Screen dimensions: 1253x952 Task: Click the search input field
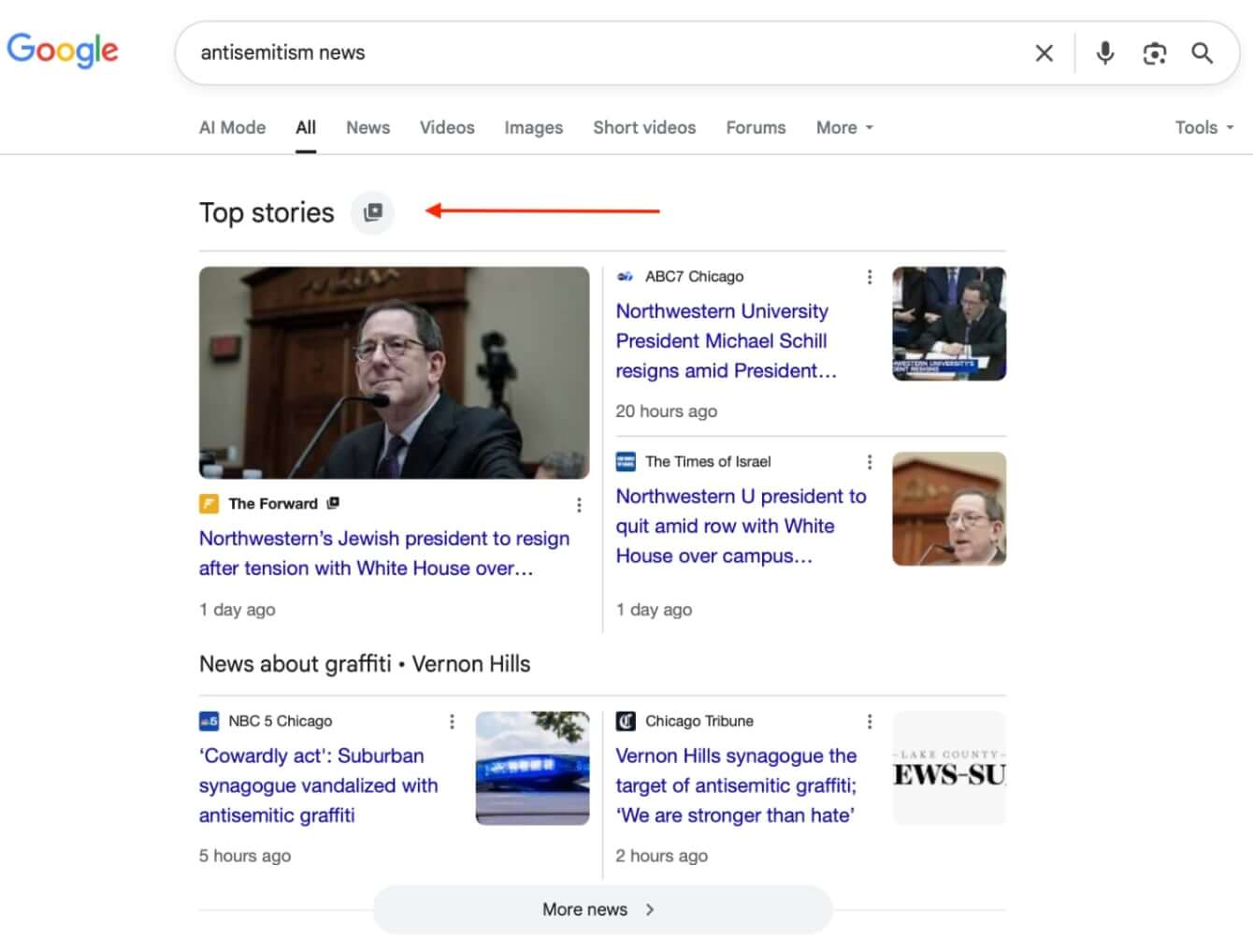point(598,53)
